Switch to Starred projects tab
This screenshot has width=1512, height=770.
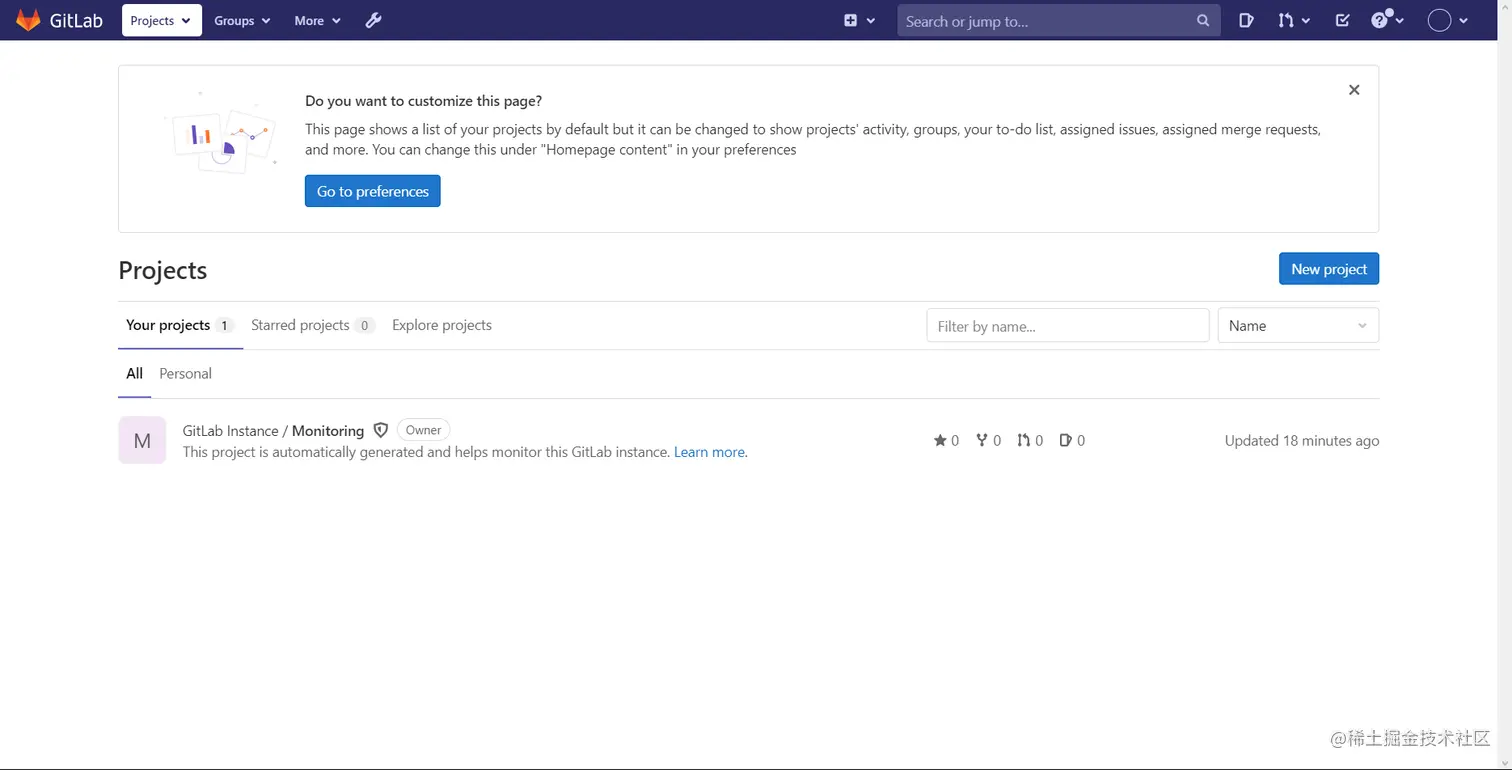point(313,325)
